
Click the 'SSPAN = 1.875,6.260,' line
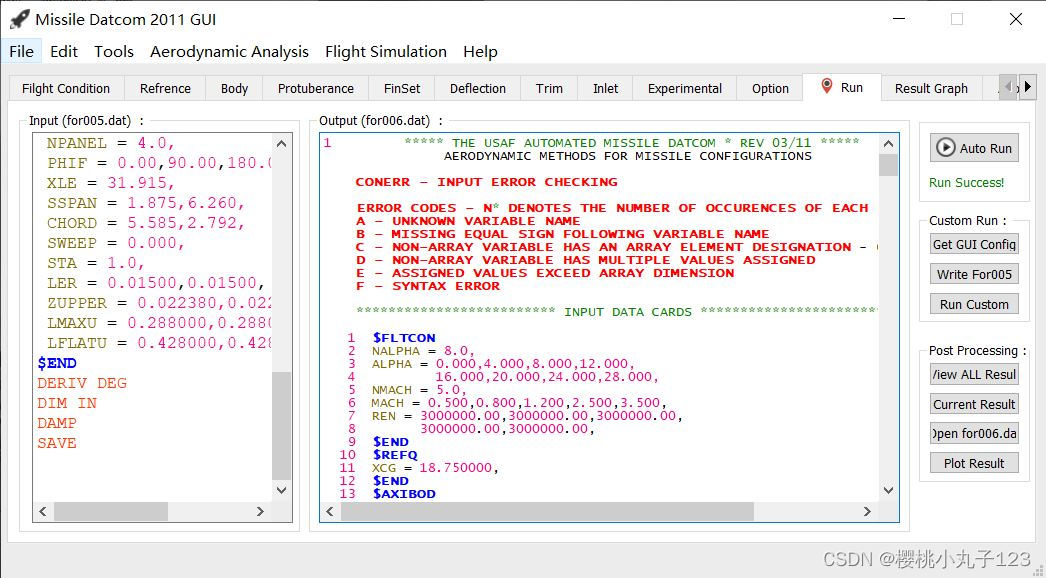[146, 203]
